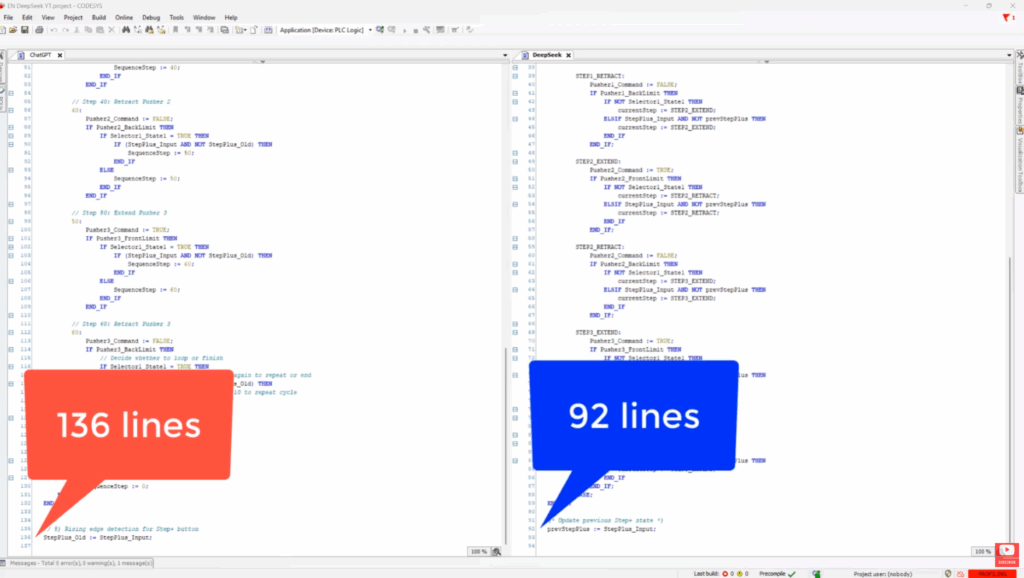Image resolution: width=1024 pixels, height=578 pixels.
Task: Open the Online menu
Action: pyautogui.click(x=124, y=17)
